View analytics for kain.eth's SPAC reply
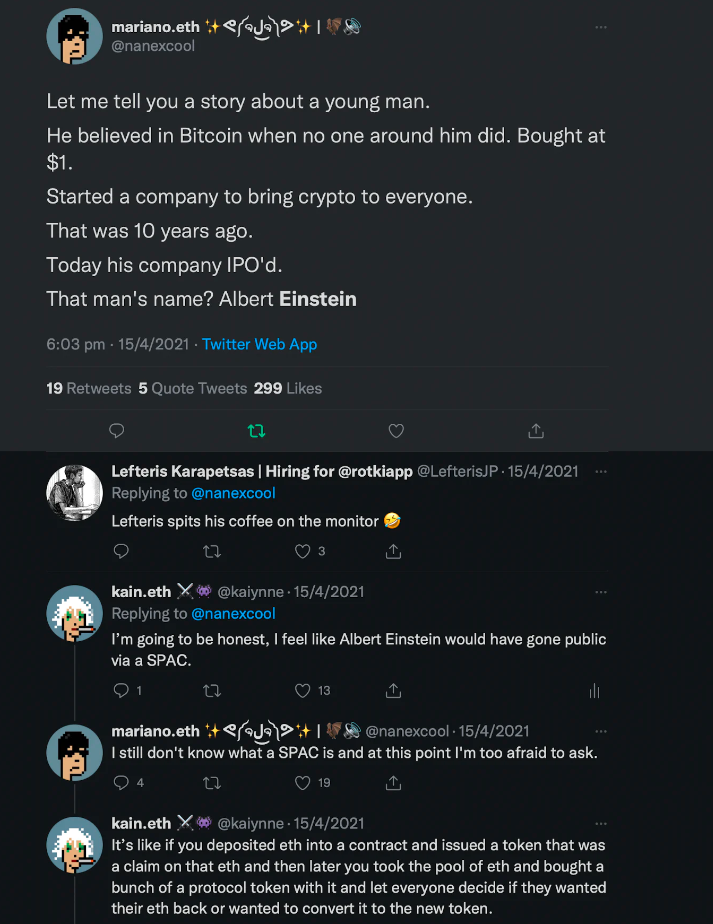The image size is (713, 924). 594,690
